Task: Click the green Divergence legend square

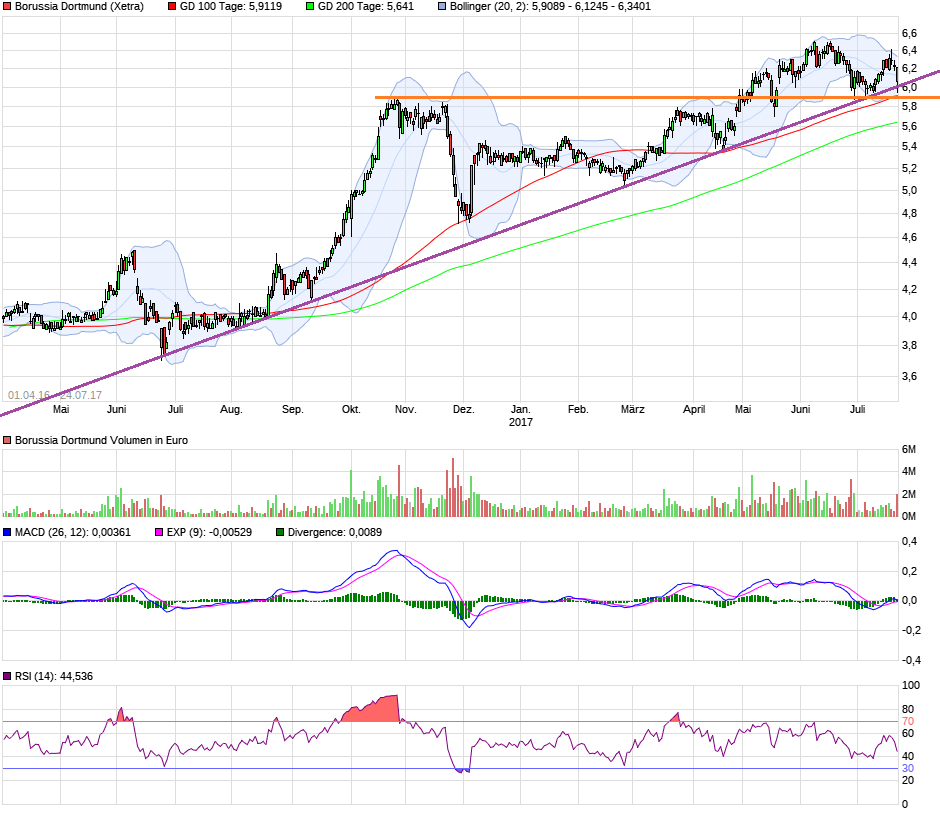Action: [280, 532]
